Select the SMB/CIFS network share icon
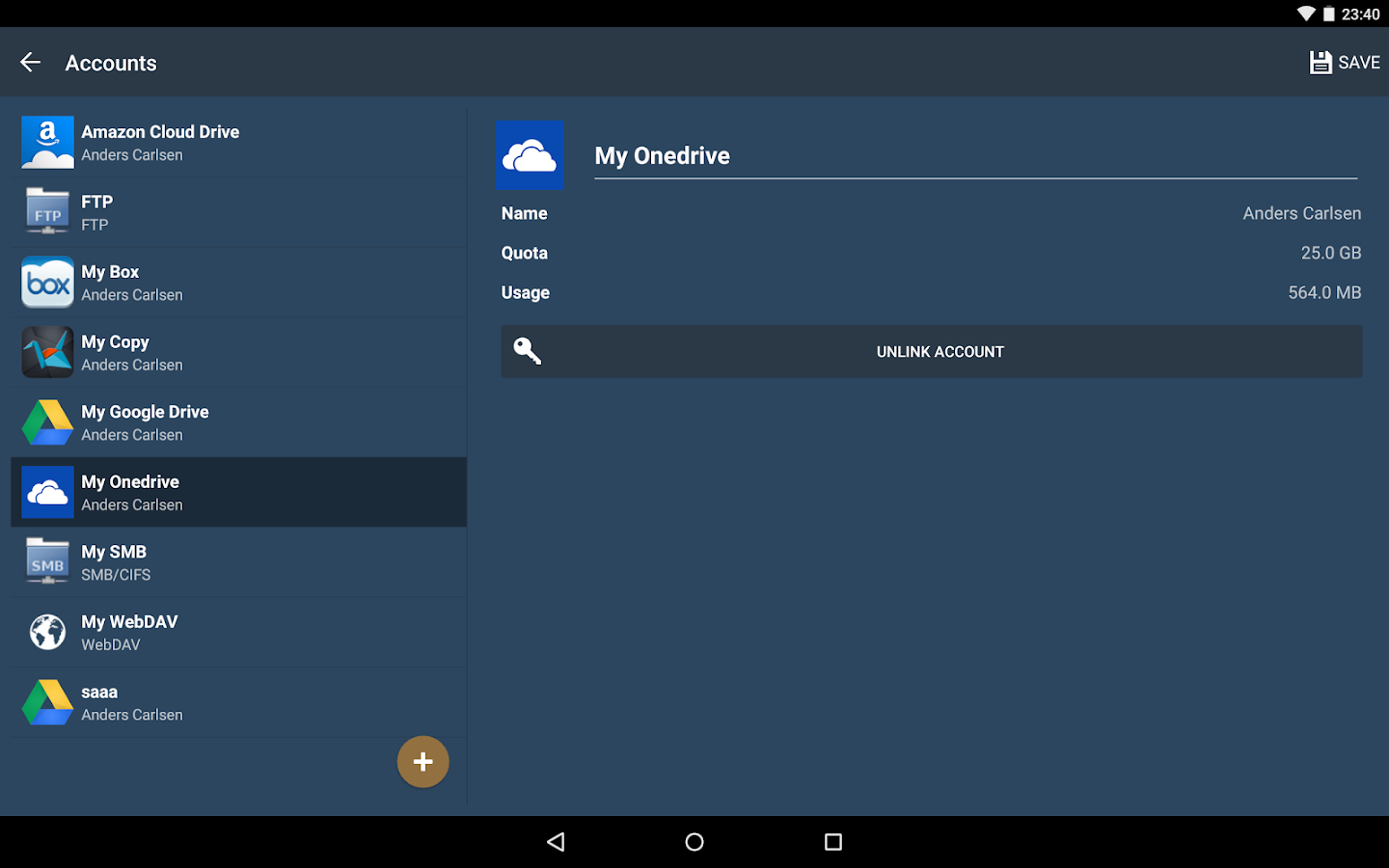The height and width of the screenshot is (868, 1389). (x=47, y=561)
